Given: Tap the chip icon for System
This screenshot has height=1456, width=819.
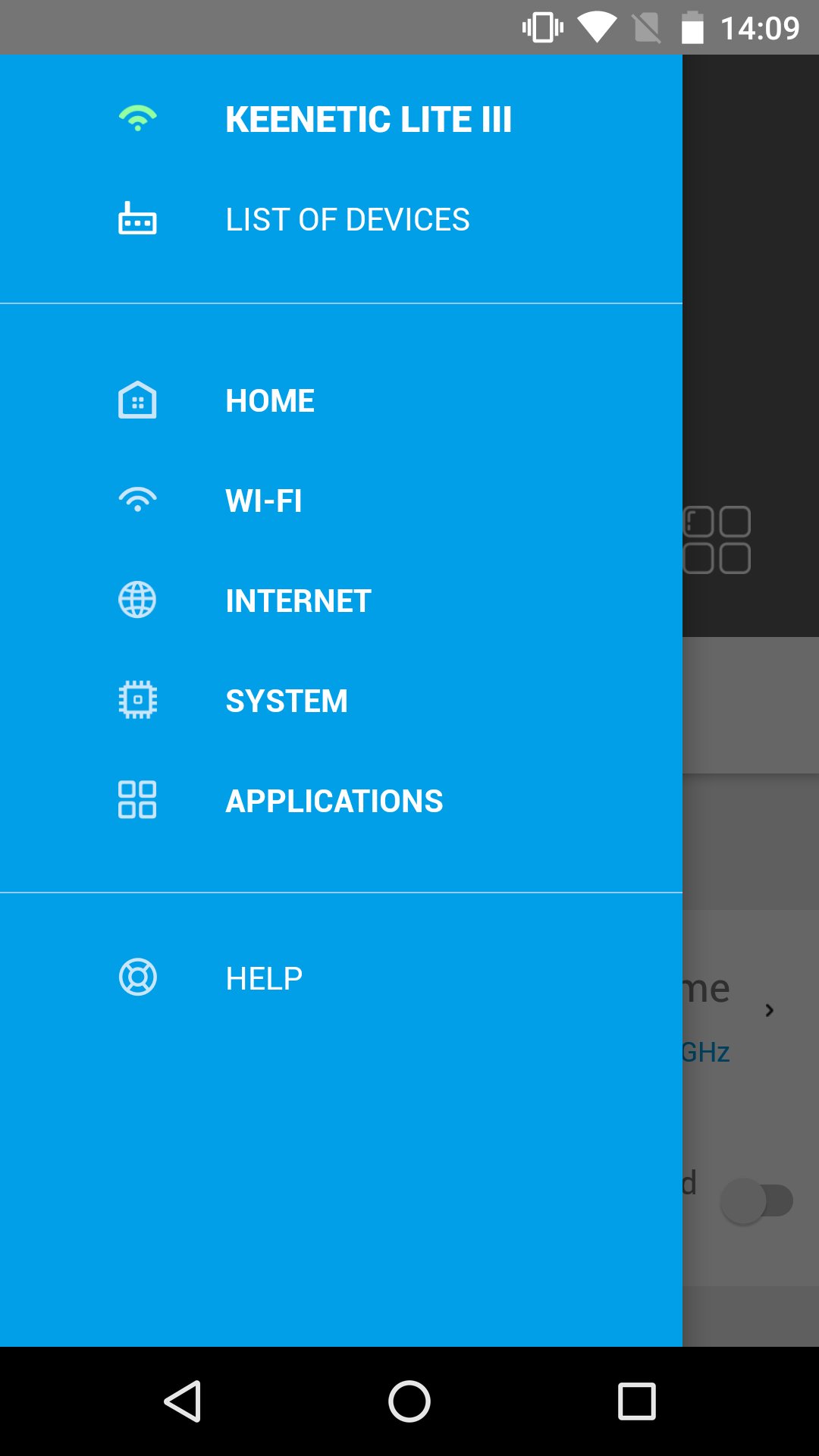Looking at the screenshot, I should point(137,700).
